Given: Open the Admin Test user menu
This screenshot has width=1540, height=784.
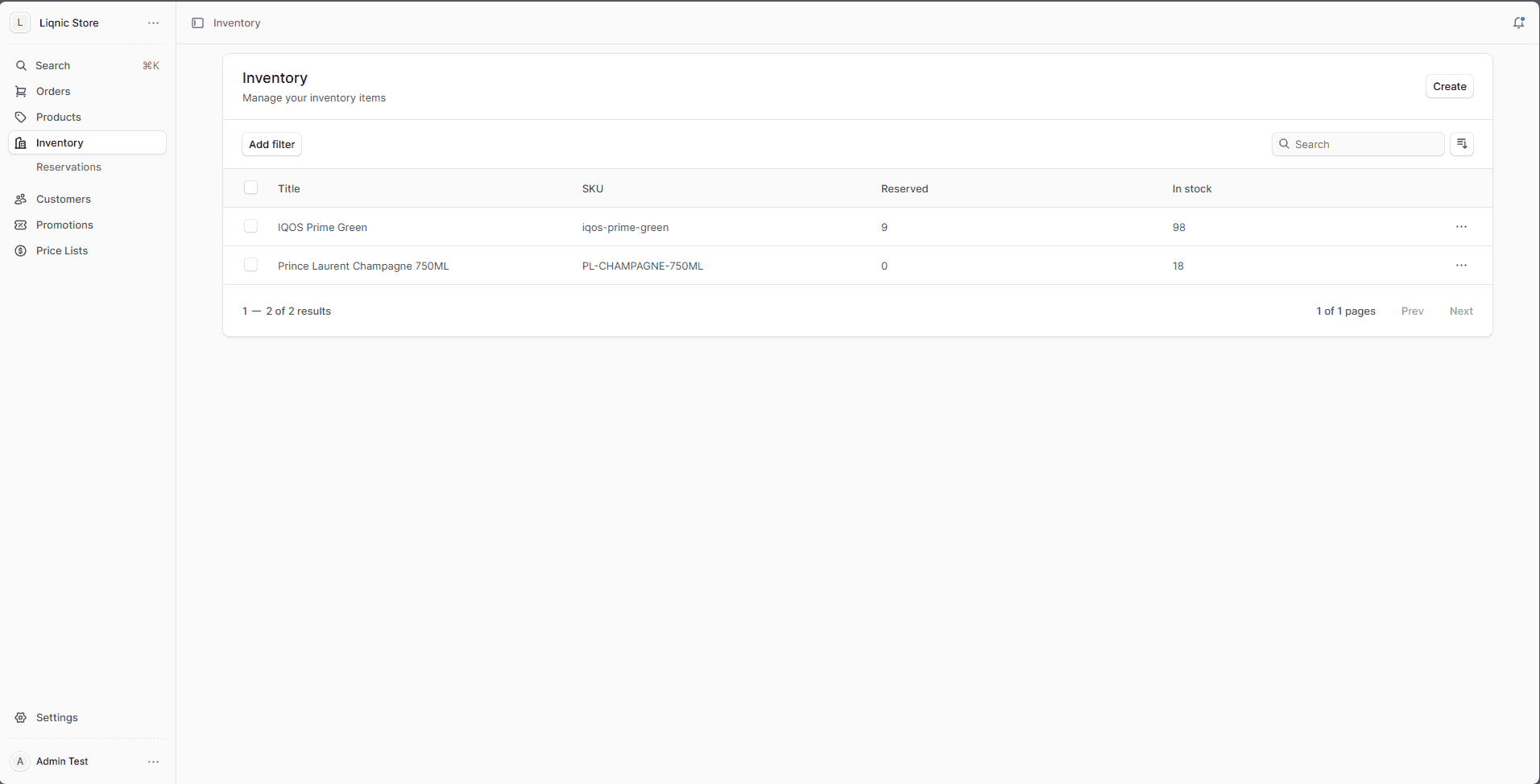Looking at the screenshot, I should (153, 761).
